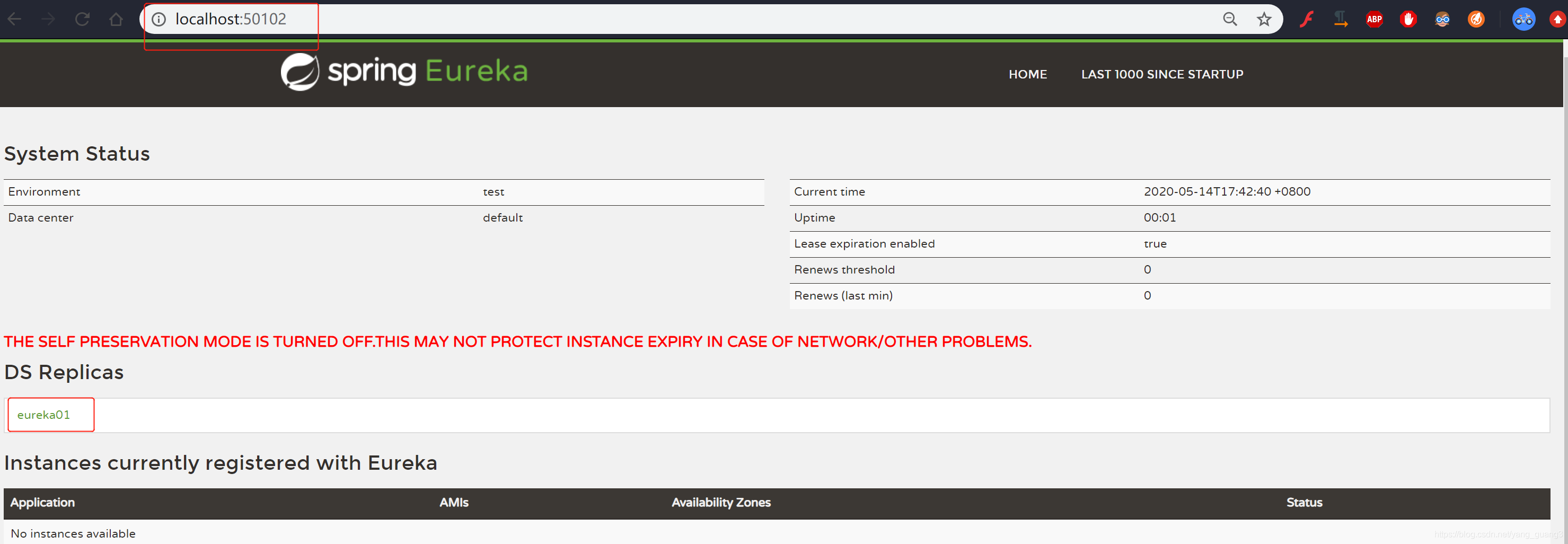
Task: Click the browser forward arrow
Action: pyautogui.click(x=48, y=19)
